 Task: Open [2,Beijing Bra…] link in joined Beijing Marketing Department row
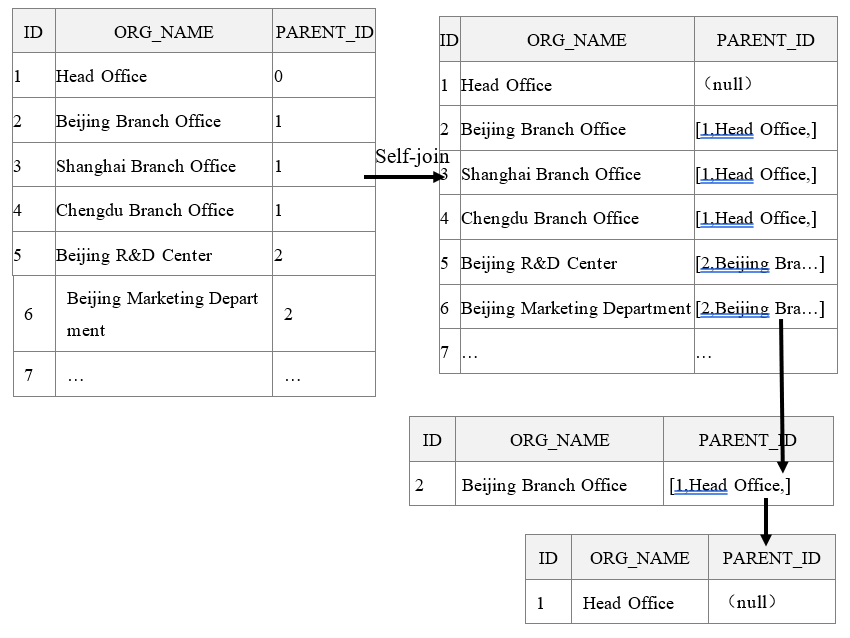pyautogui.click(x=759, y=309)
